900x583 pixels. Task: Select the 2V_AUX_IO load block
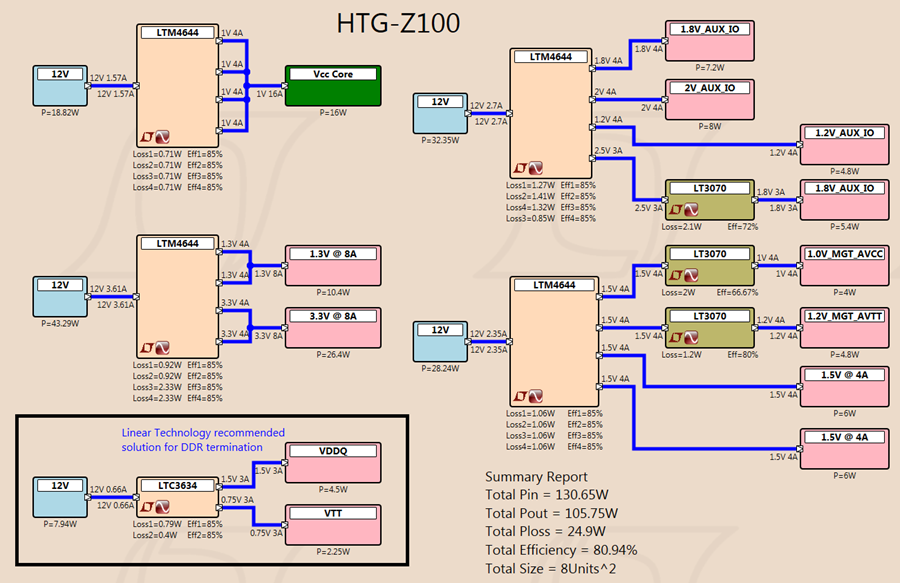click(x=710, y=100)
